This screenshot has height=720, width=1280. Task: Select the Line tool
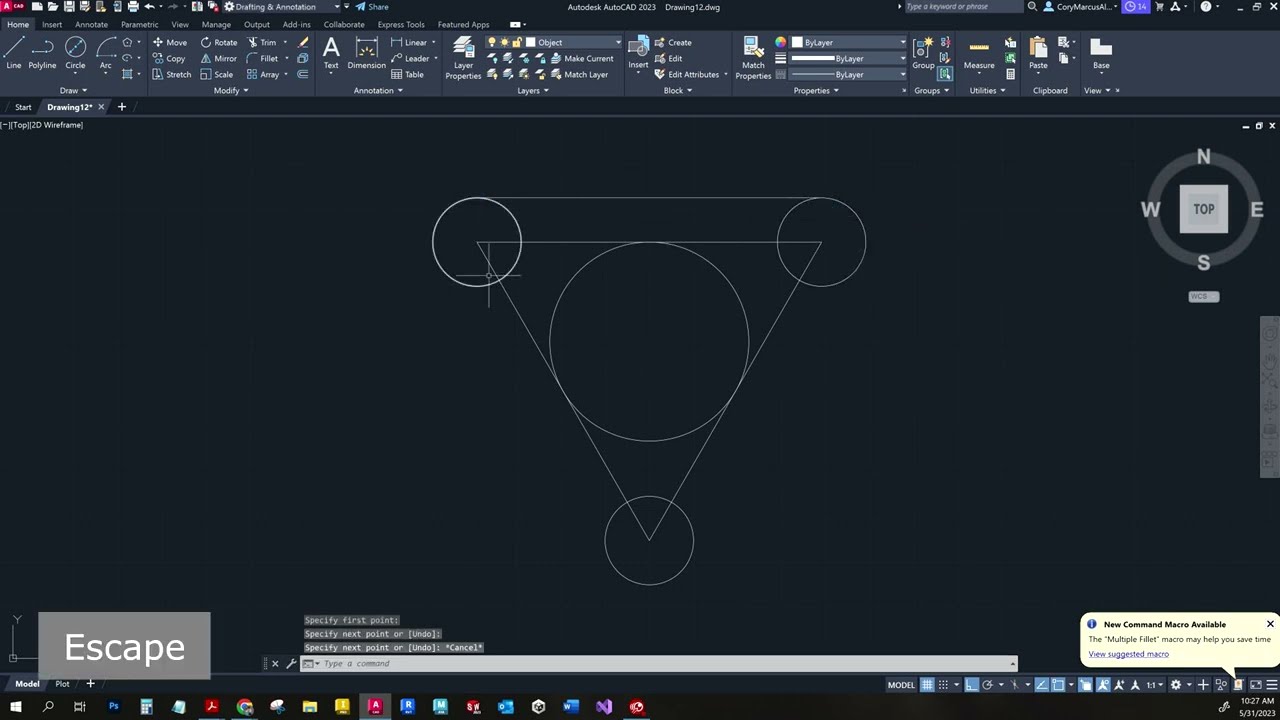click(x=14, y=54)
